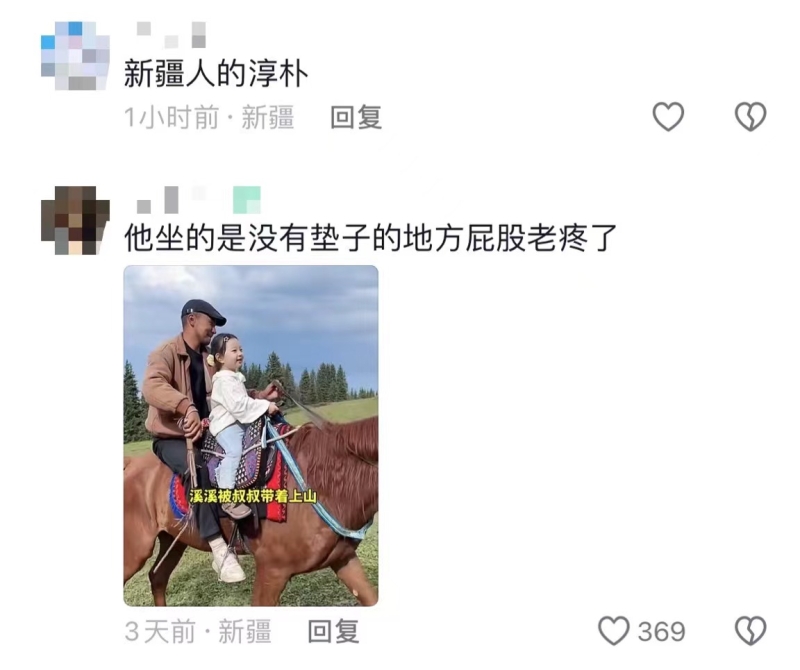Reply to the 新疆人的淳朴 comment

(356, 117)
